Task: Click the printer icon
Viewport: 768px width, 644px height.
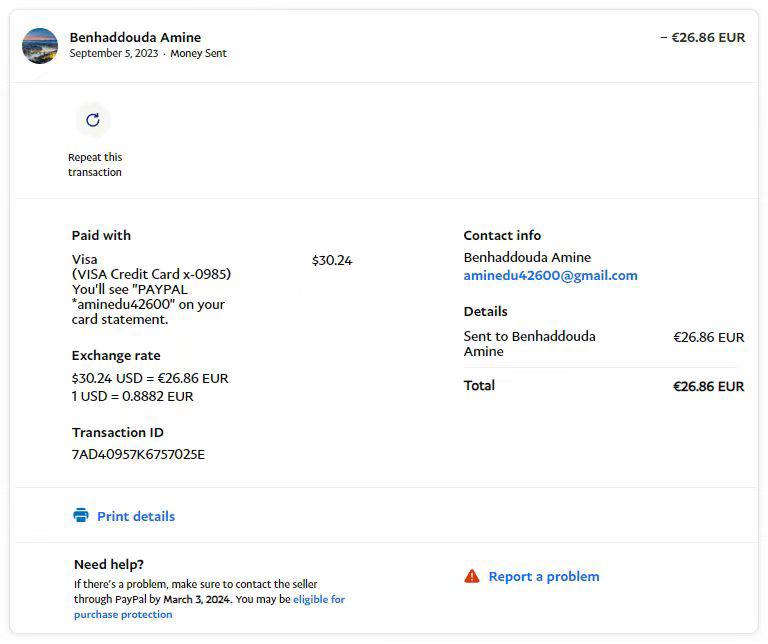Action: (x=81, y=516)
